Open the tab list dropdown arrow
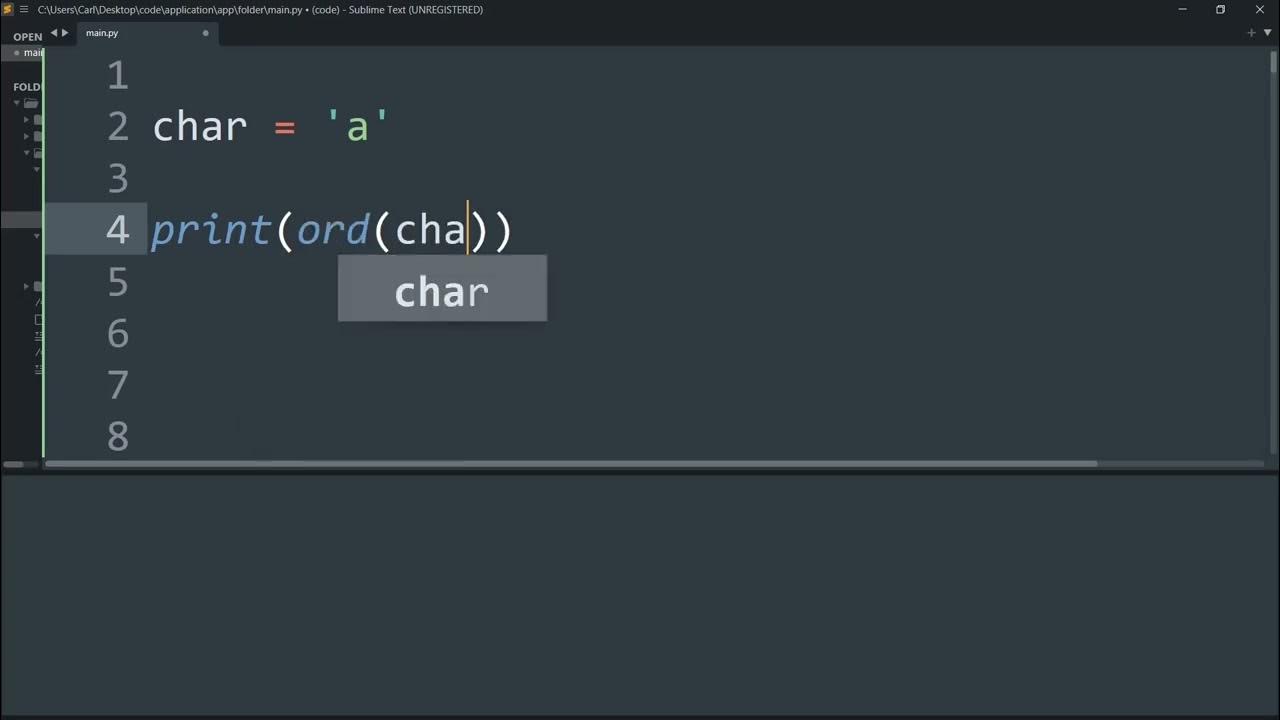The width and height of the screenshot is (1280, 720). (1267, 33)
